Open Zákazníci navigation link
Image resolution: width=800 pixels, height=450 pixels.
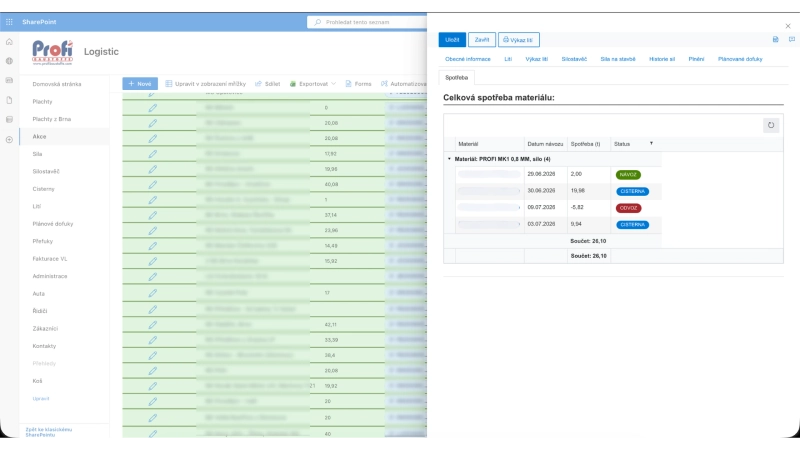(45, 329)
